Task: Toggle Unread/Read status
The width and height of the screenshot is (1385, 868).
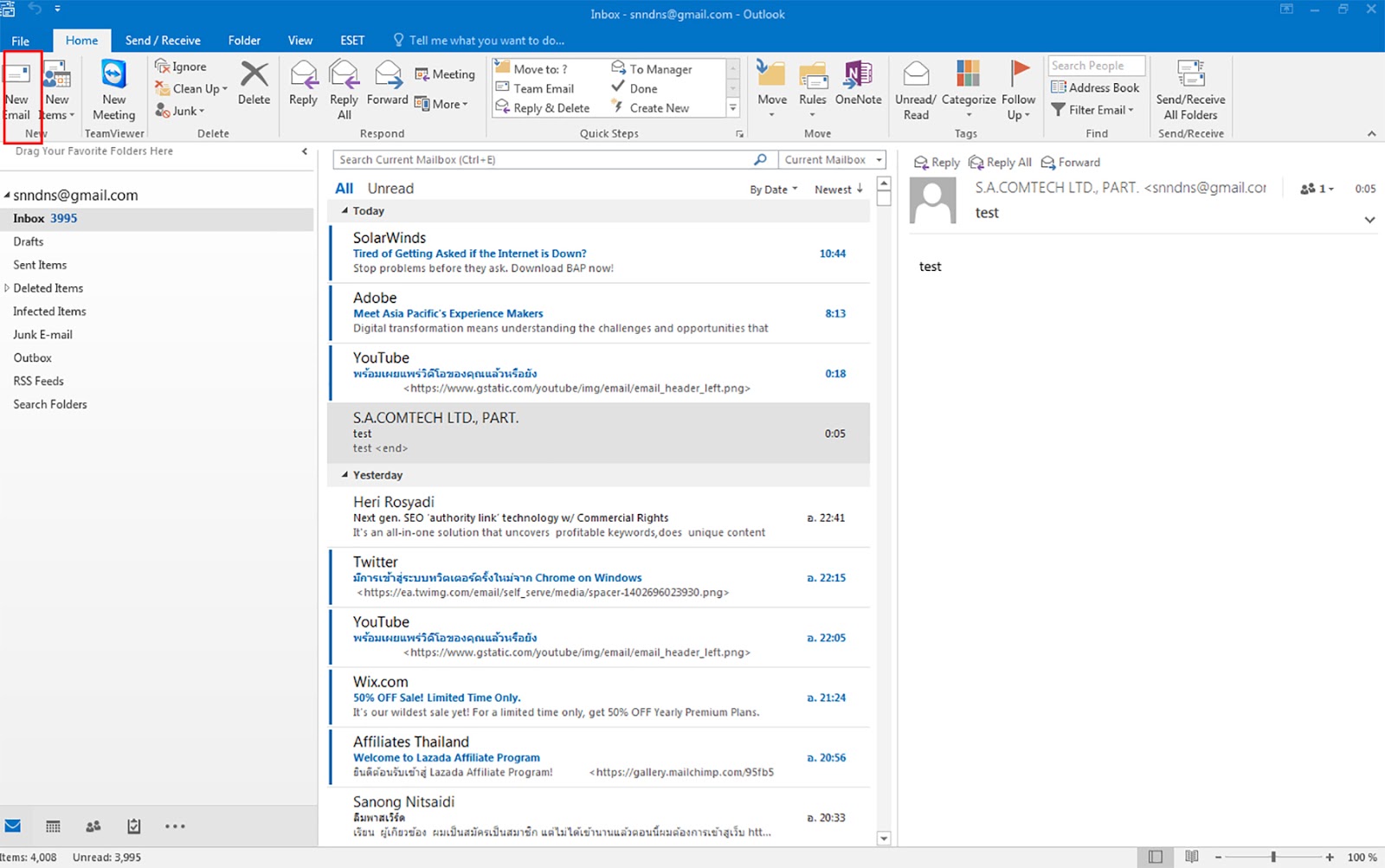Action: (916, 90)
